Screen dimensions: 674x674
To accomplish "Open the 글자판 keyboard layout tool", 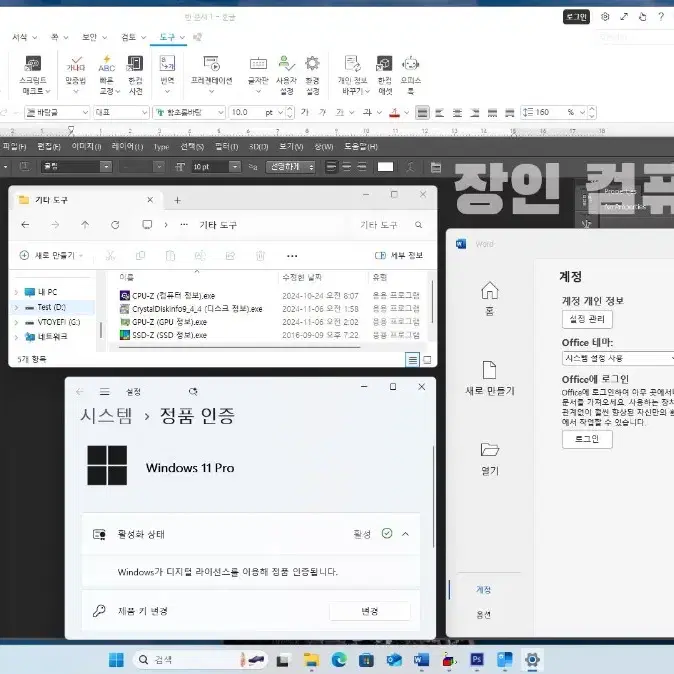I will pos(258,75).
